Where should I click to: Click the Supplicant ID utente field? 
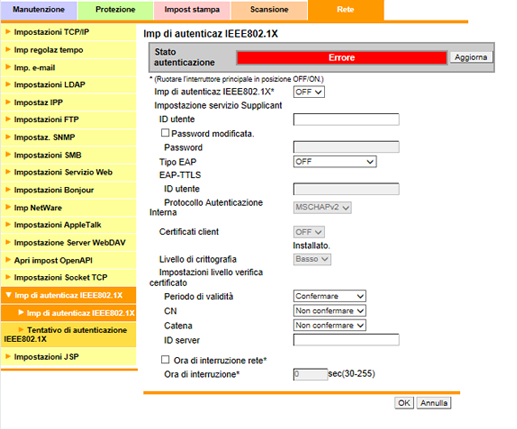346,119
